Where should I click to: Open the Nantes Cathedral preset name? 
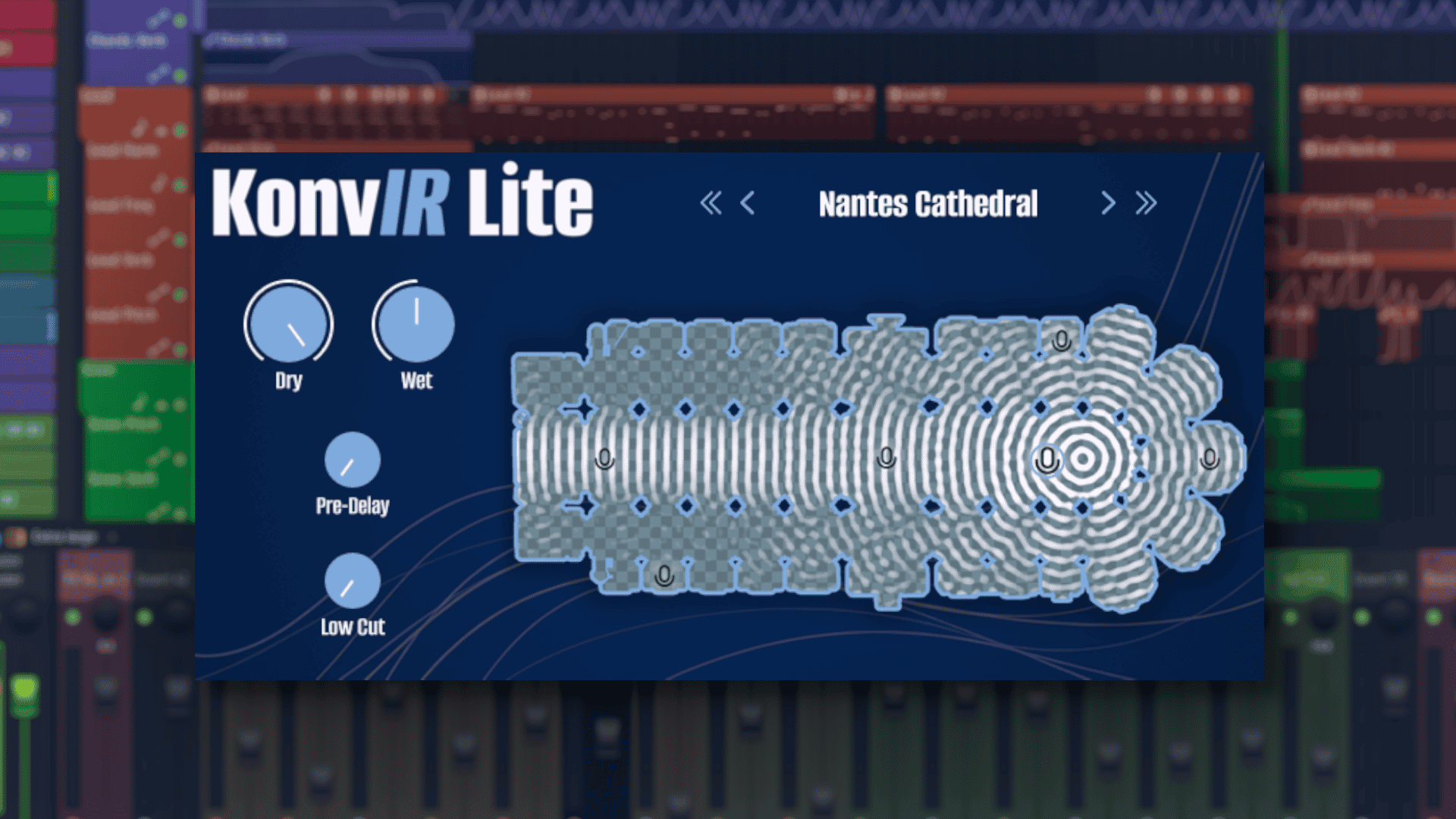[928, 204]
